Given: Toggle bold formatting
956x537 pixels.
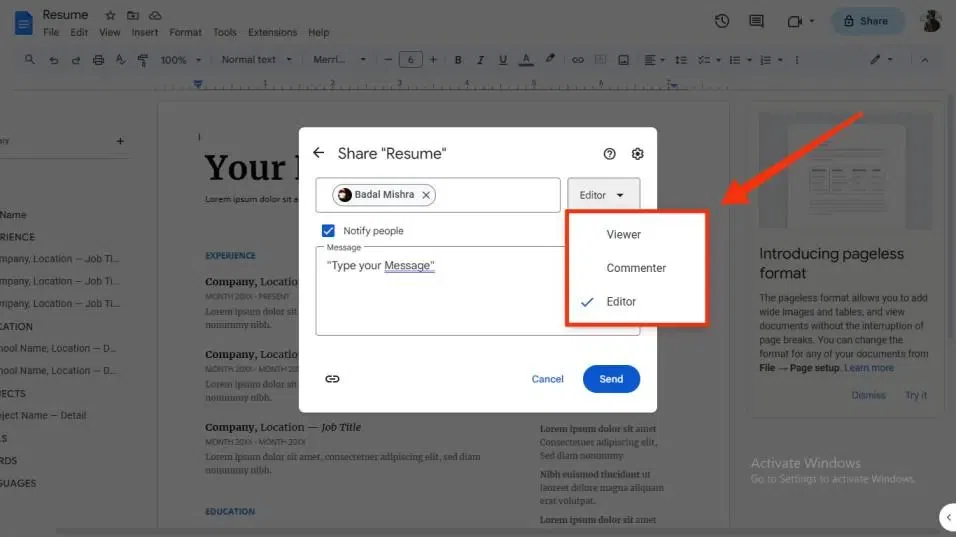Looking at the screenshot, I should tap(458, 60).
